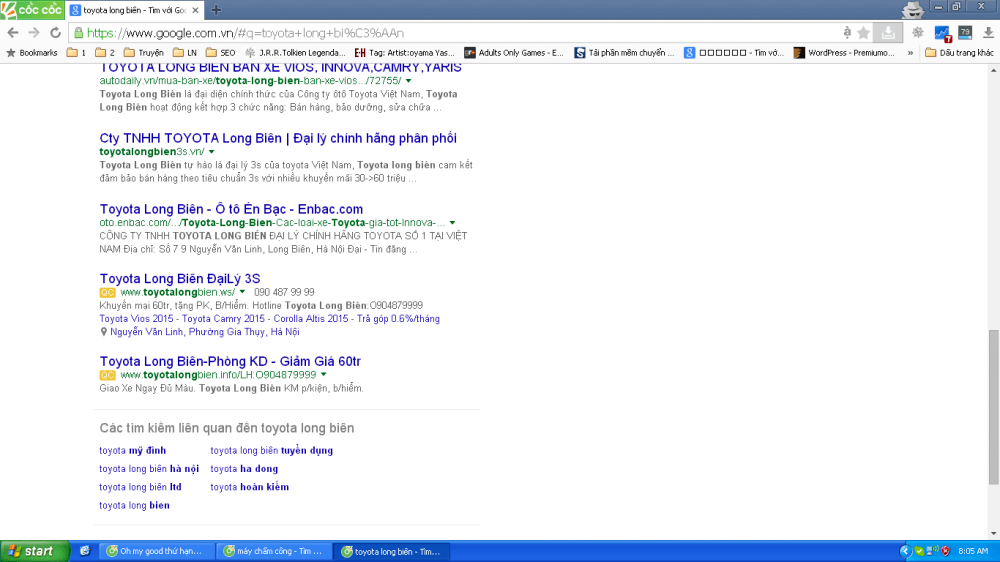Open Toyota Long Biên-Phòng KD Giảm Giá 60tr ad

click(x=230, y=362)
